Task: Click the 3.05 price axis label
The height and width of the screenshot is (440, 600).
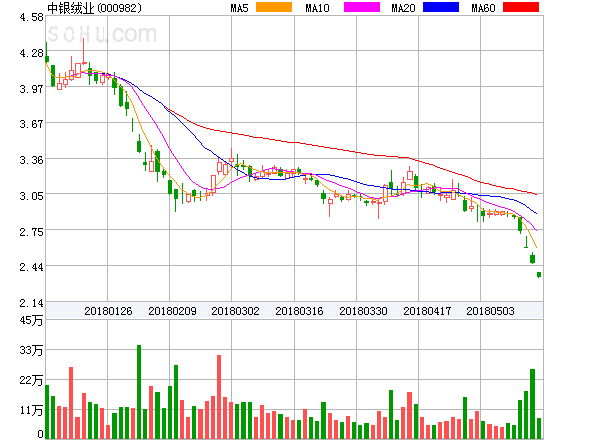Action: click(x=31, y=196)
